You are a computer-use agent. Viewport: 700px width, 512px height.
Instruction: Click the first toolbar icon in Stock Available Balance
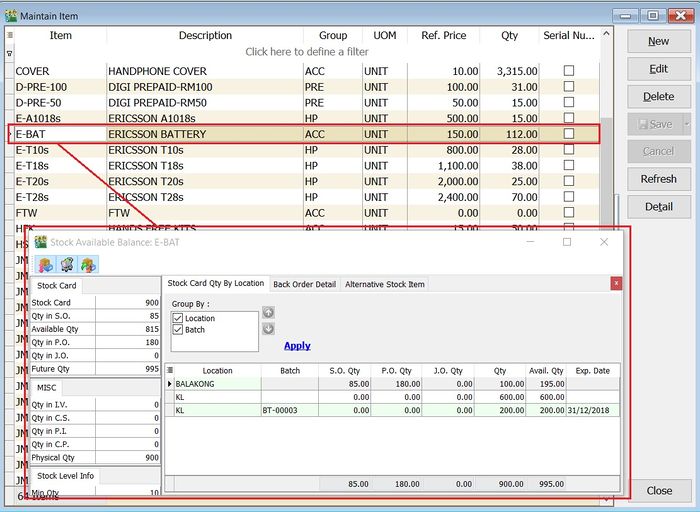coord(46,264)
